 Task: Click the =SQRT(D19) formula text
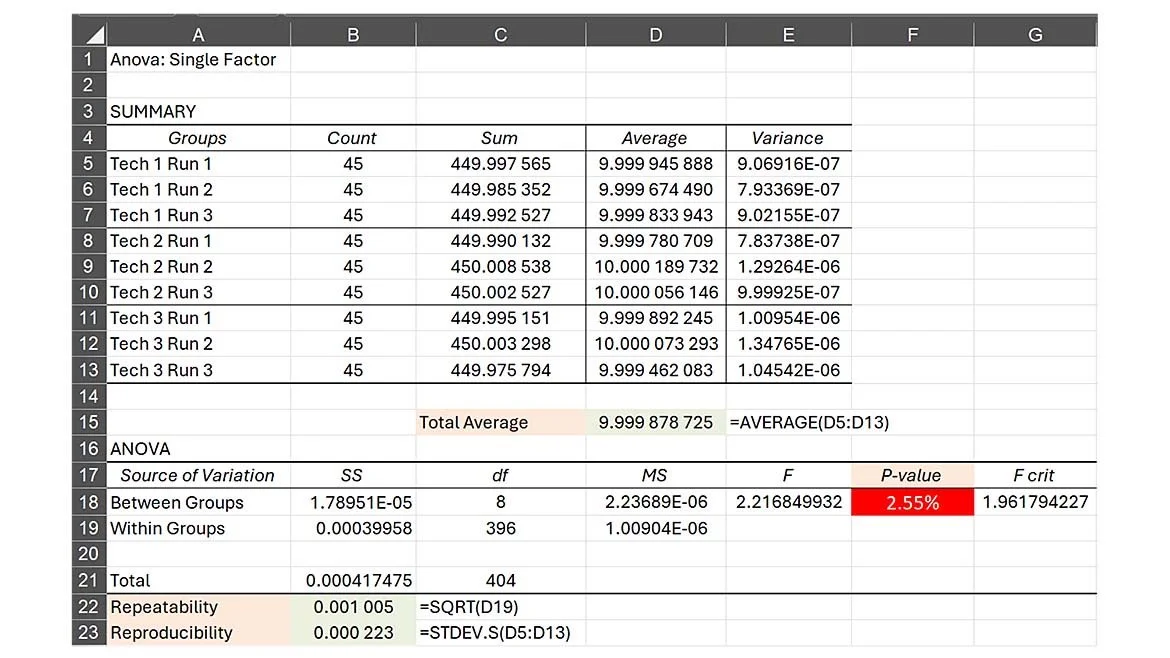(469, 607)
